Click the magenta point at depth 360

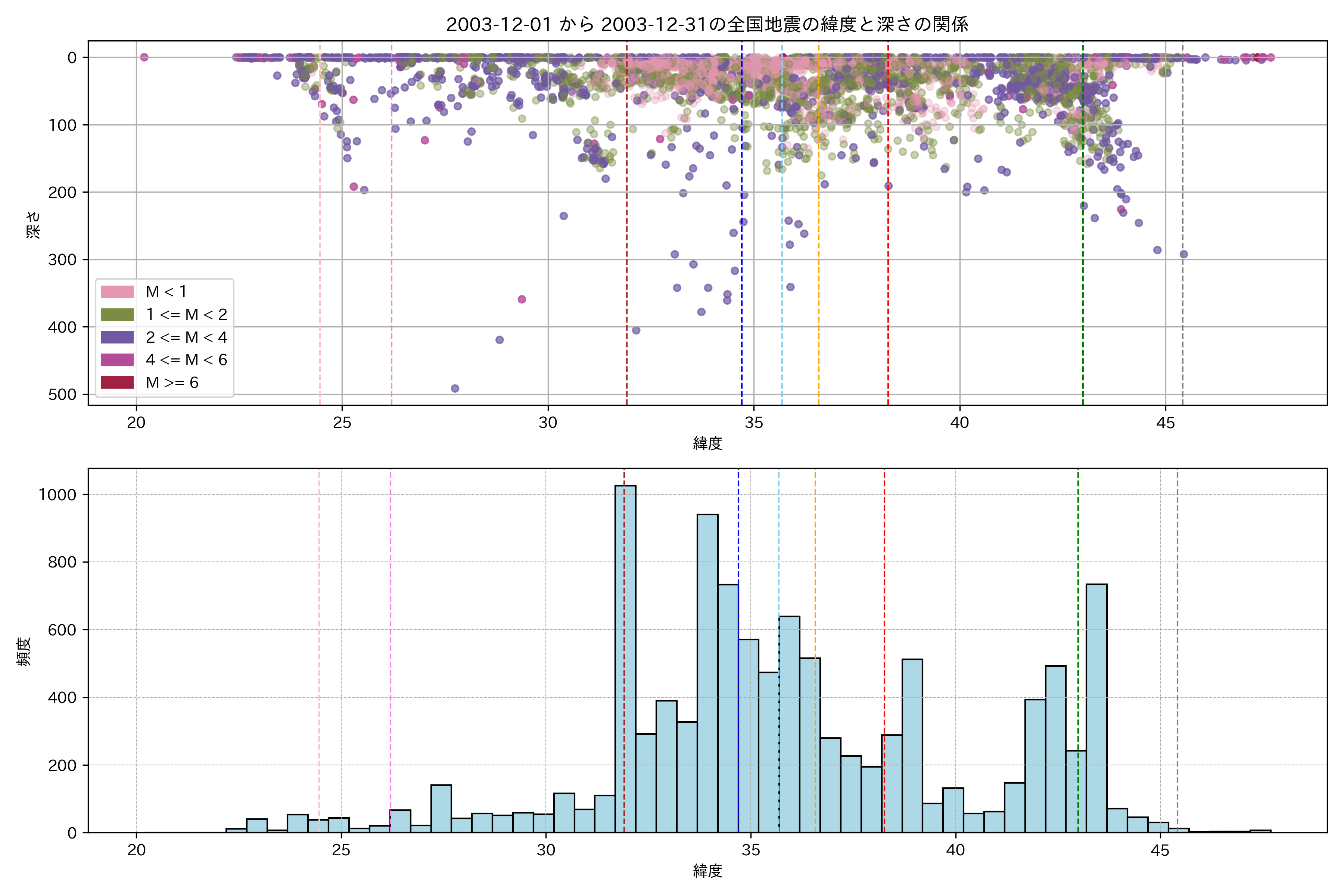[522, 299]
